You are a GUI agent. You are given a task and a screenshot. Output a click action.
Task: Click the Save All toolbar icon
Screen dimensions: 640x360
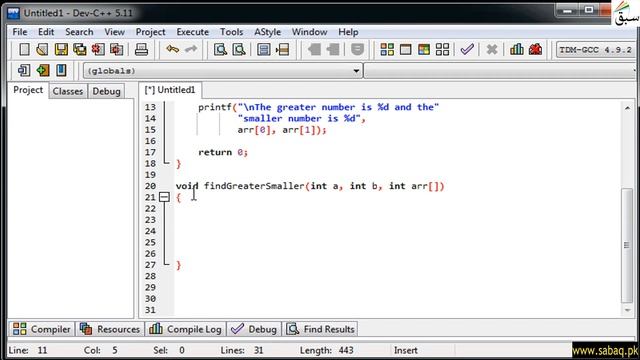[80, 50]
